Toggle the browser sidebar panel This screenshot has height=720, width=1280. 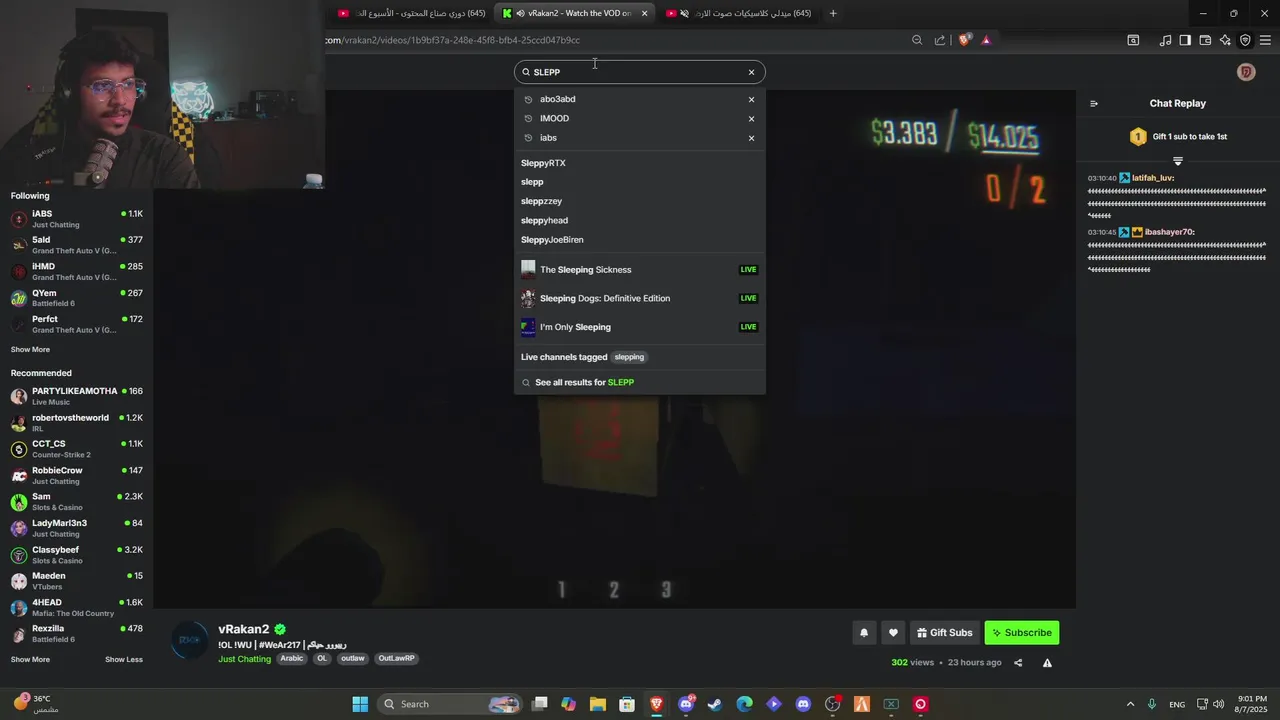pos(1185,40)
